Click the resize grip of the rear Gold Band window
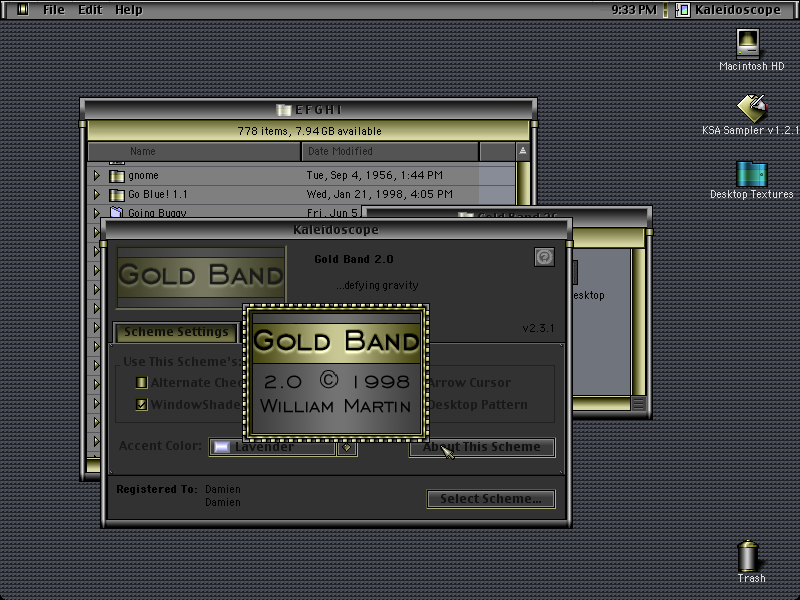Image resolution: width=800 pixels, height=600 pixels. (638, 404)
